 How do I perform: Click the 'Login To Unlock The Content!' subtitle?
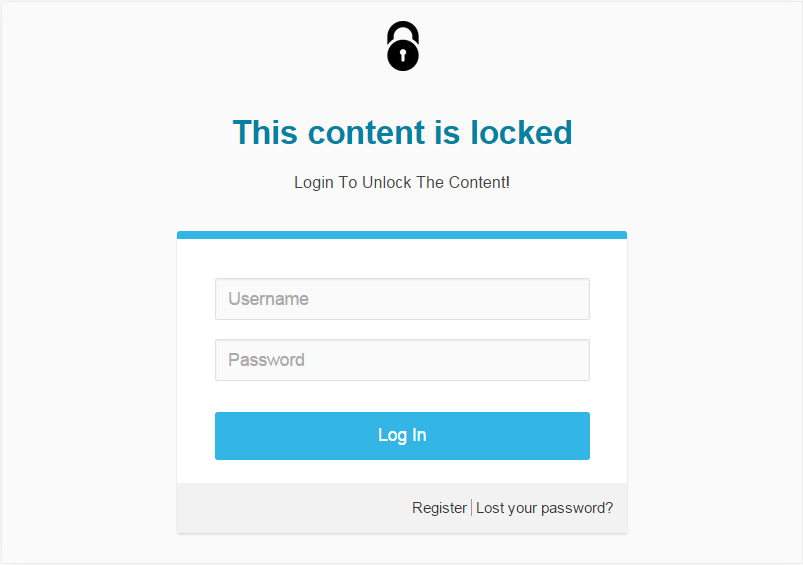click(402, 182)
